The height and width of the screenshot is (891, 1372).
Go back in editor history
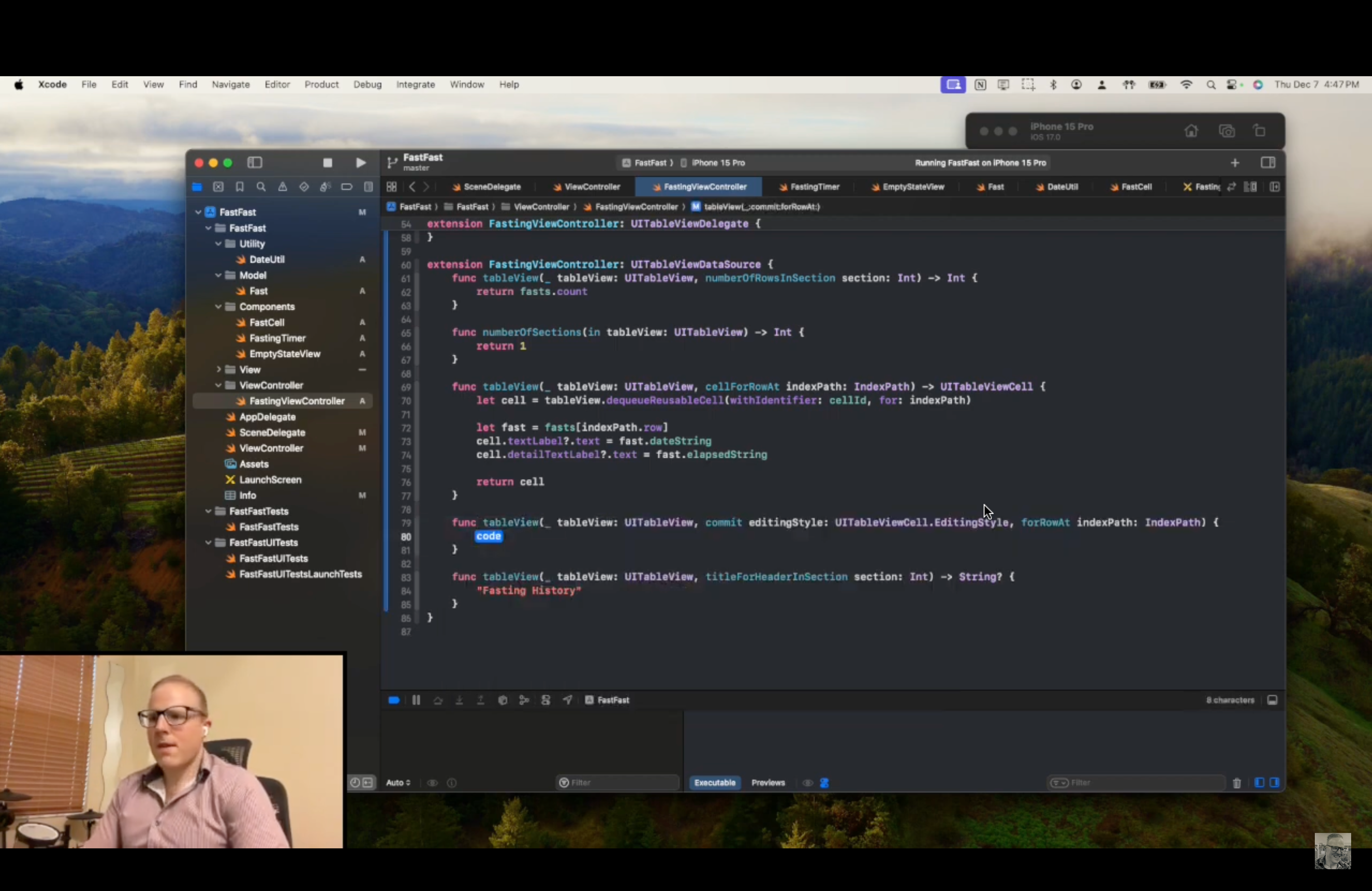pos(412,187)
